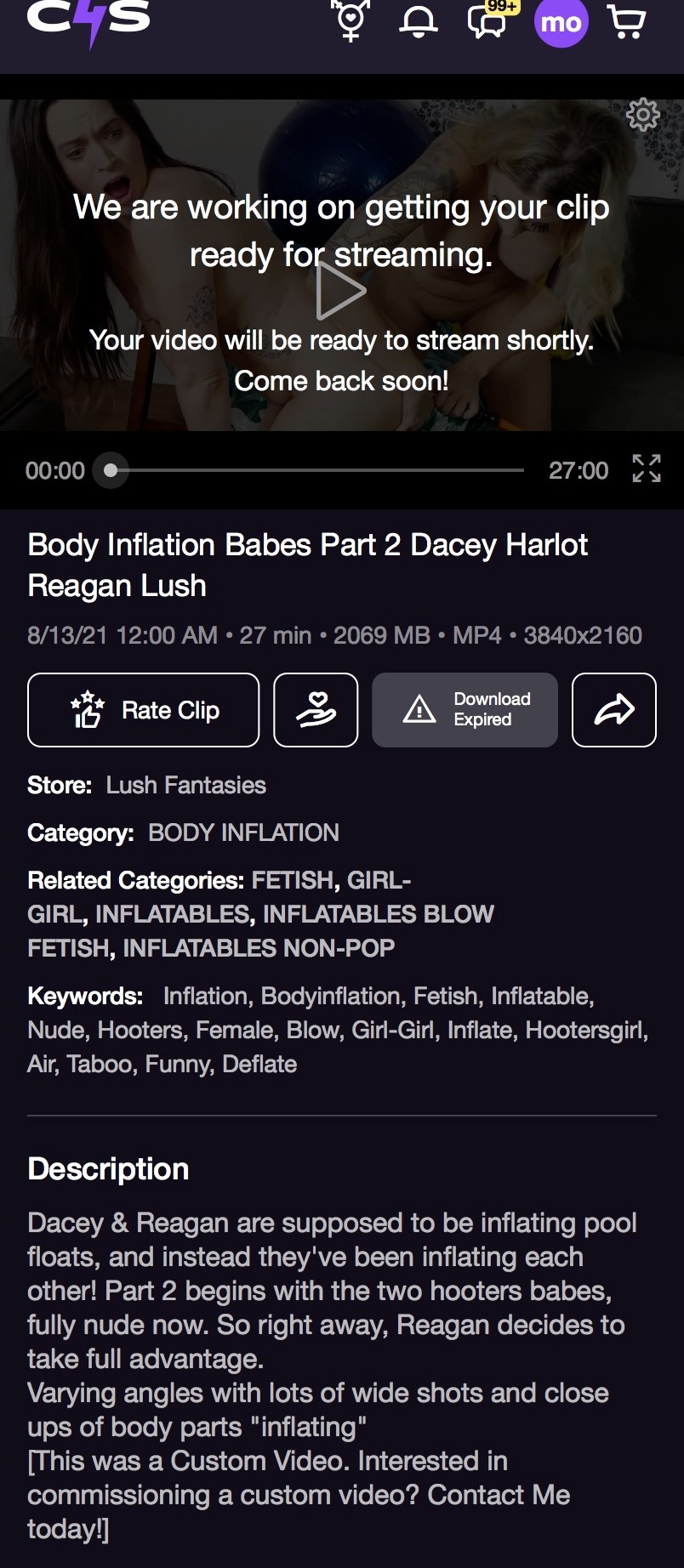Open the shopping cart
684x1568 pixels.
pyautogui.click(x=627, y=22)
